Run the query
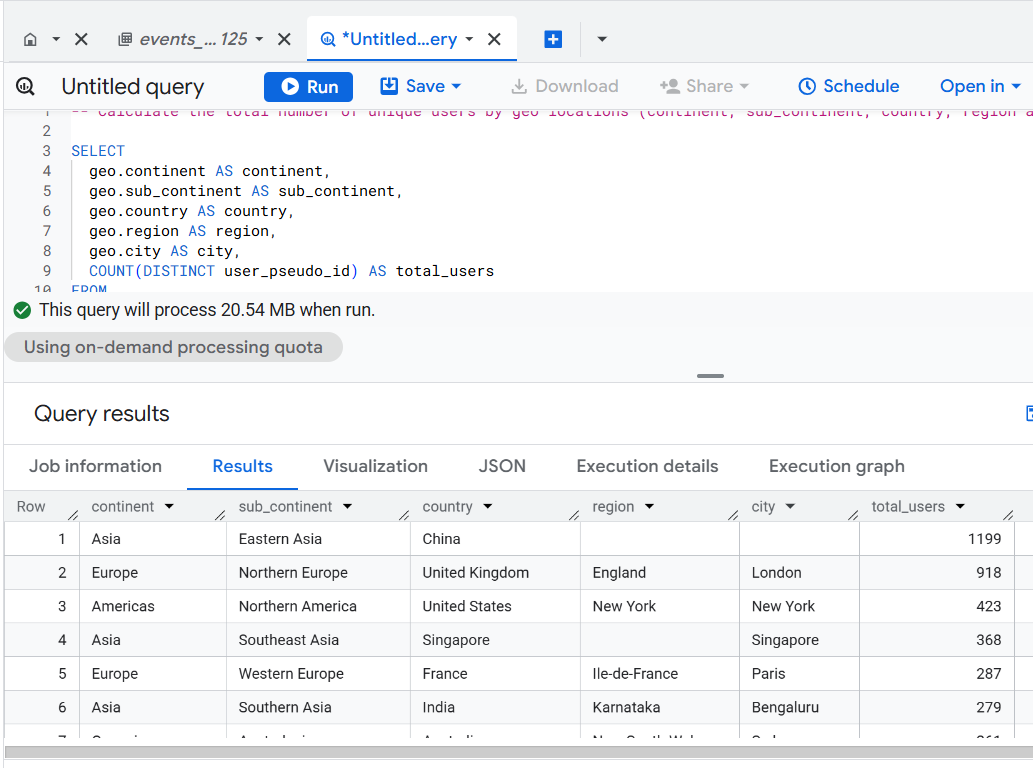 (x=308, y=87)
